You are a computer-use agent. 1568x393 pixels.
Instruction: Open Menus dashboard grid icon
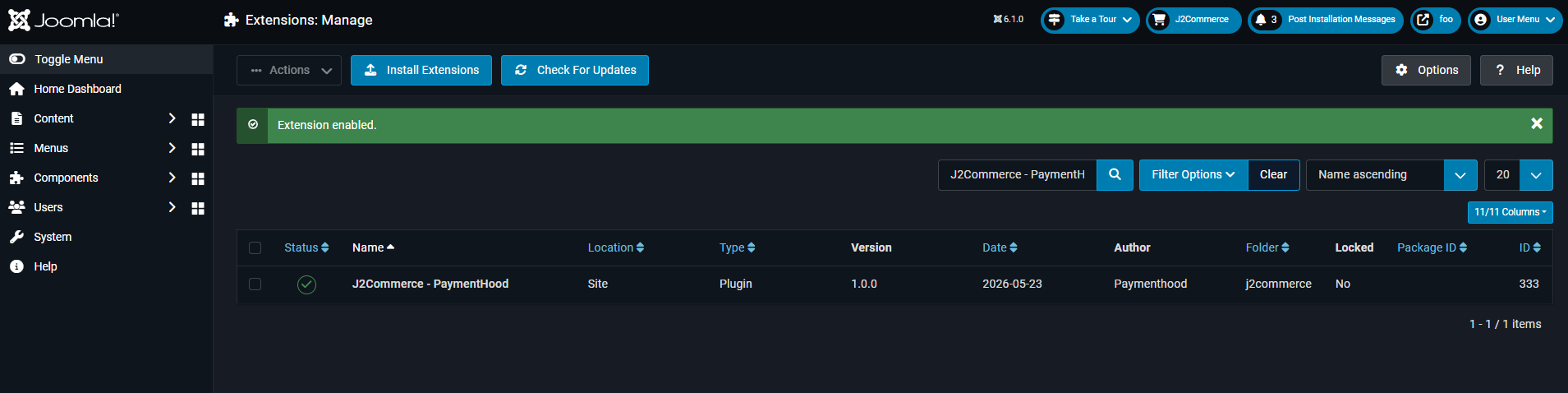(198, 149)
